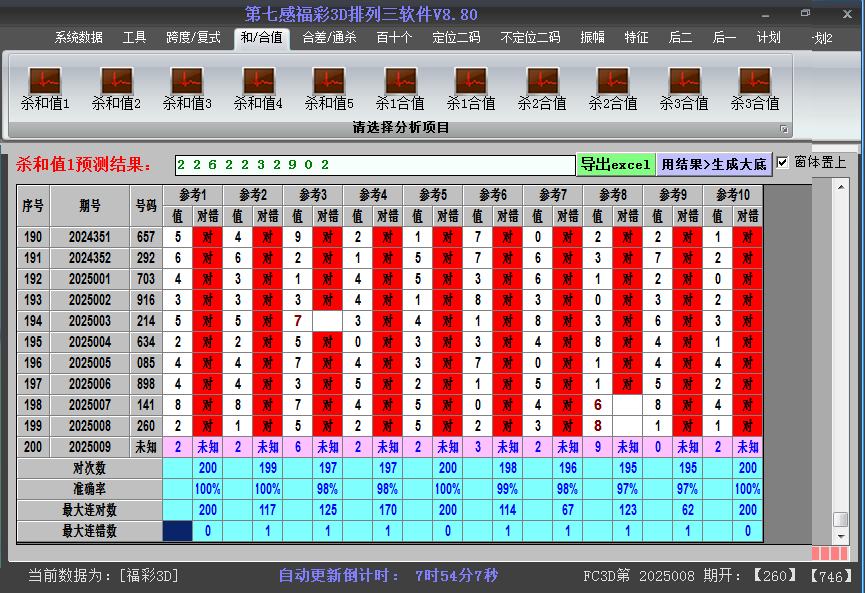The width and height of the screenshot is (865, 593).
Task: Select period cell 2024351
Action: (x=90, y=237)
